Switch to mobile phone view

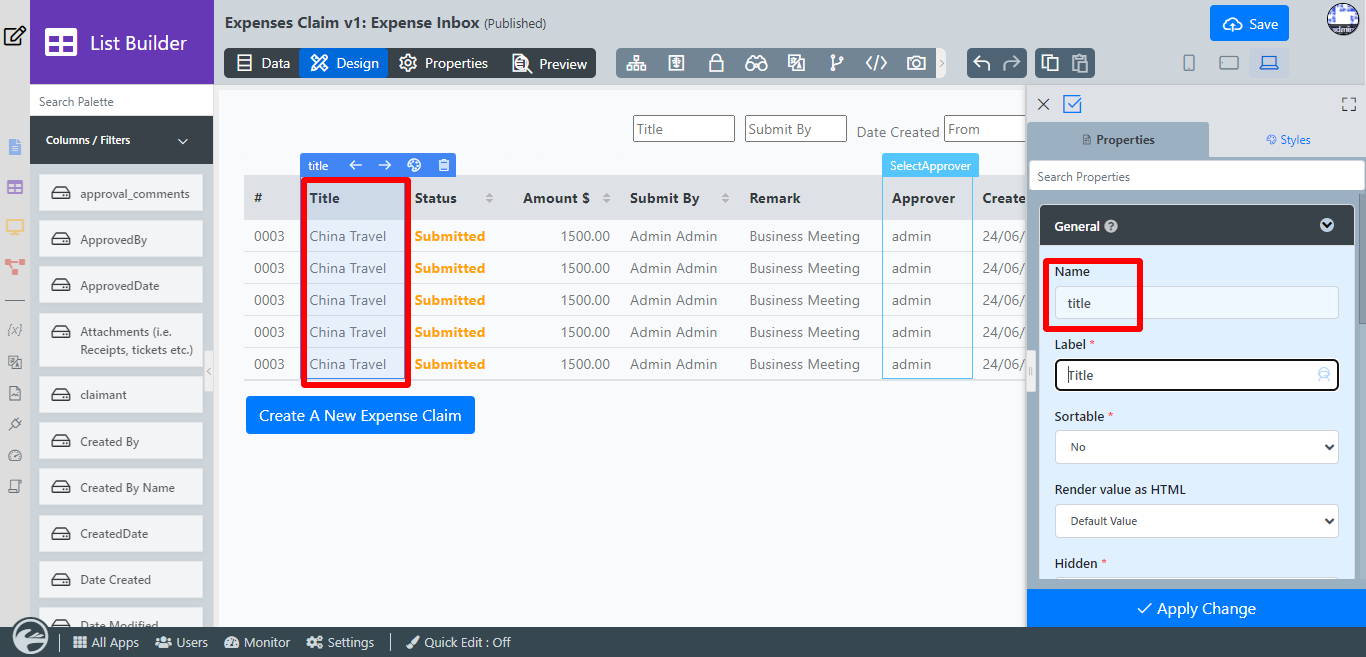click(x=1189, y=63)
